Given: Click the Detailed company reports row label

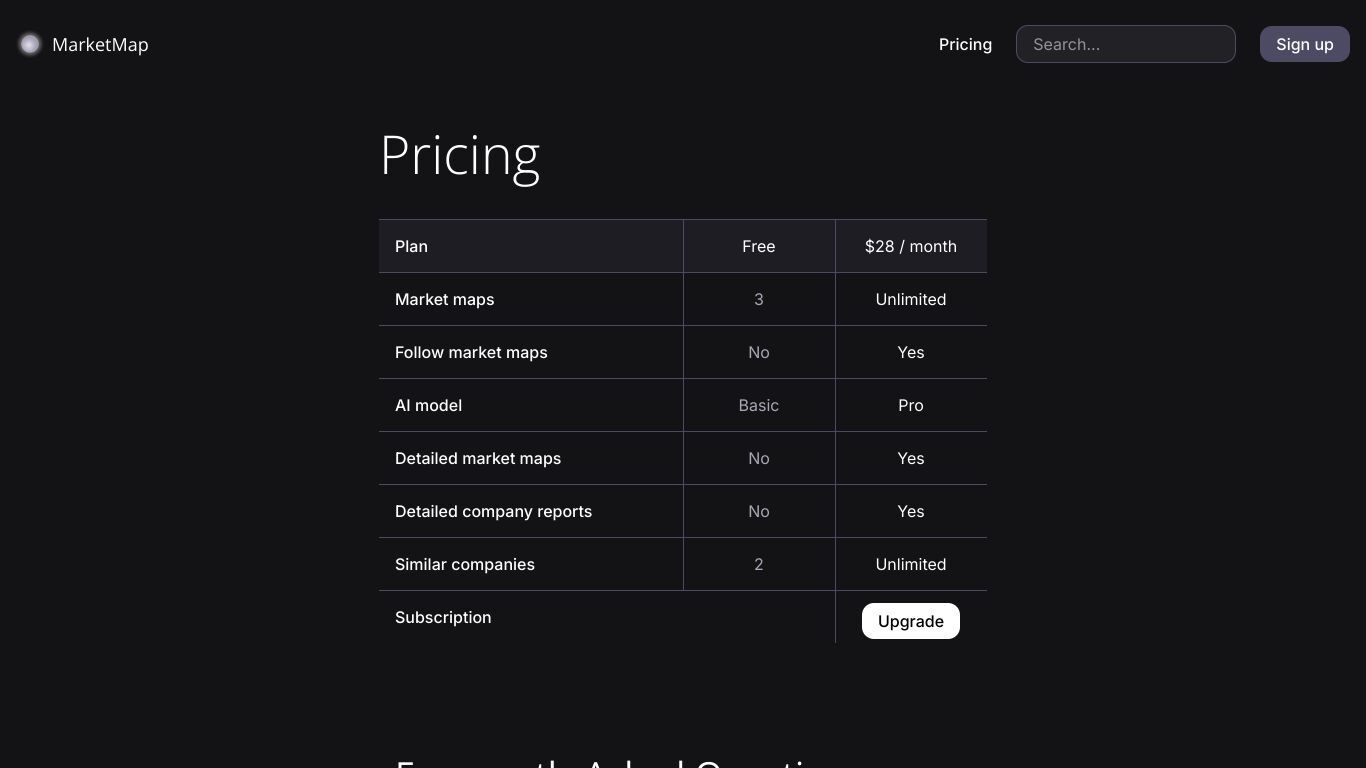Looking at the screenshot, I should click(493, 511).
